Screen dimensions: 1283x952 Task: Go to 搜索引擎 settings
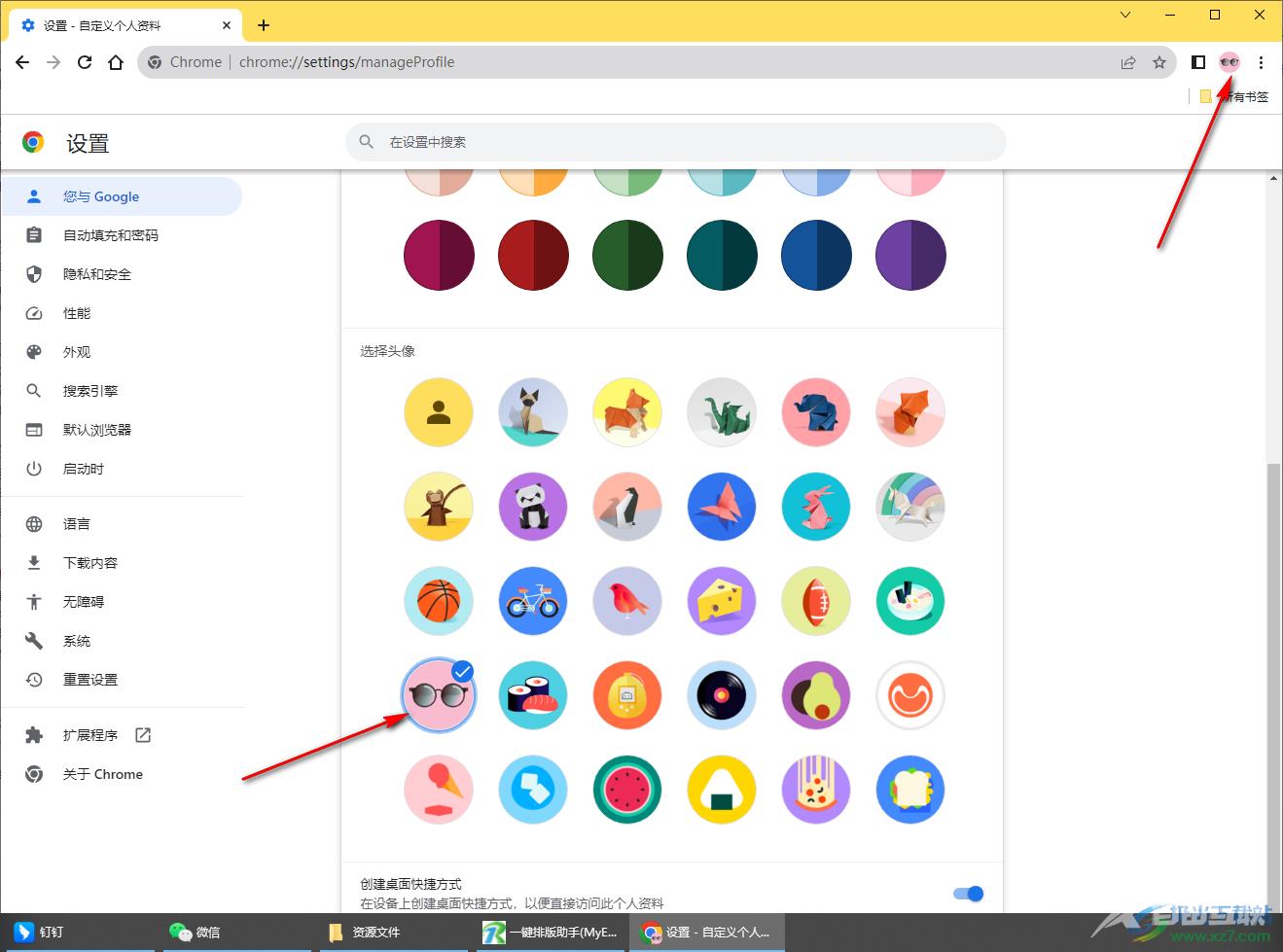point(122,391)
